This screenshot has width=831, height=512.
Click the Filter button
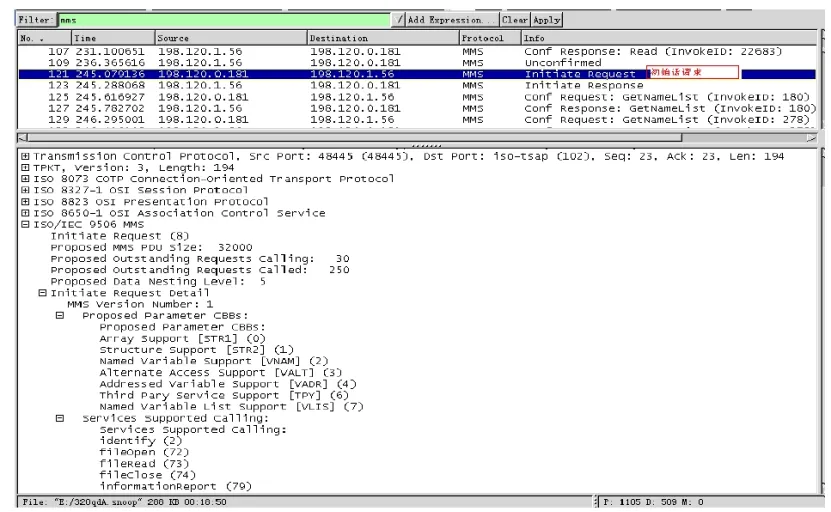click(37, 20)
